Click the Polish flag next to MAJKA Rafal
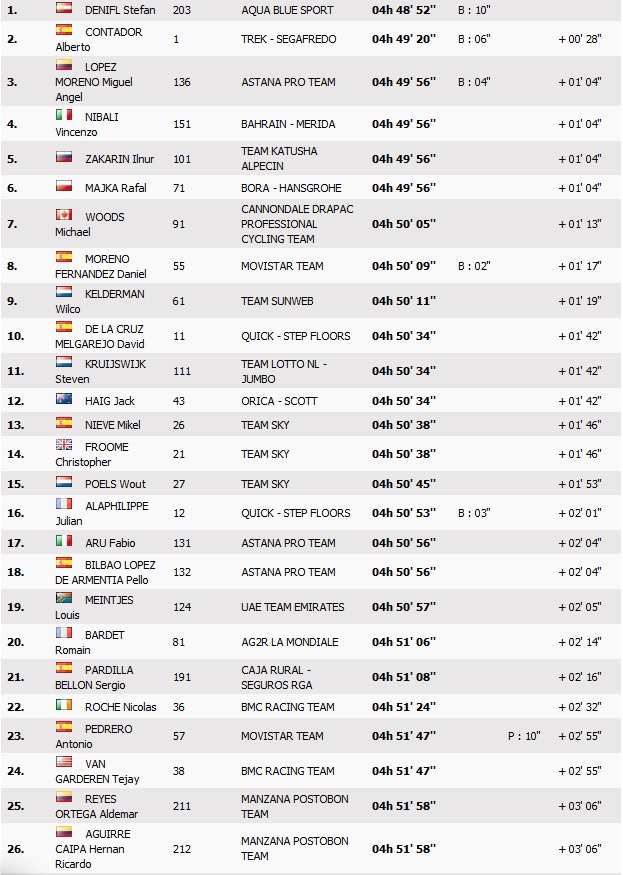 click(x=64, y=187)
